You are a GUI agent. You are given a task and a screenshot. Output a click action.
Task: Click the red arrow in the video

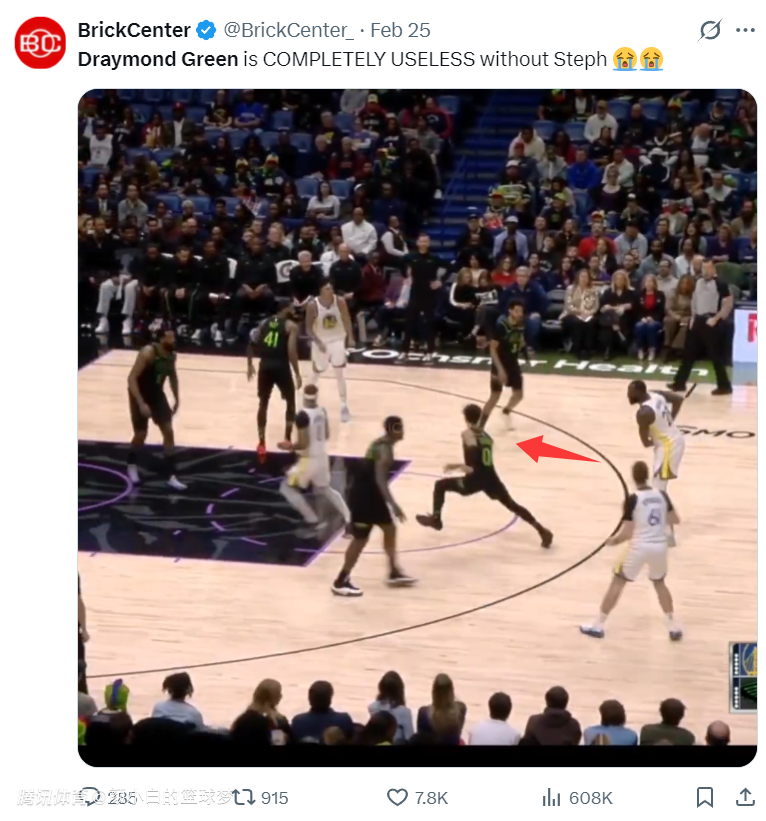coord(557,449)
